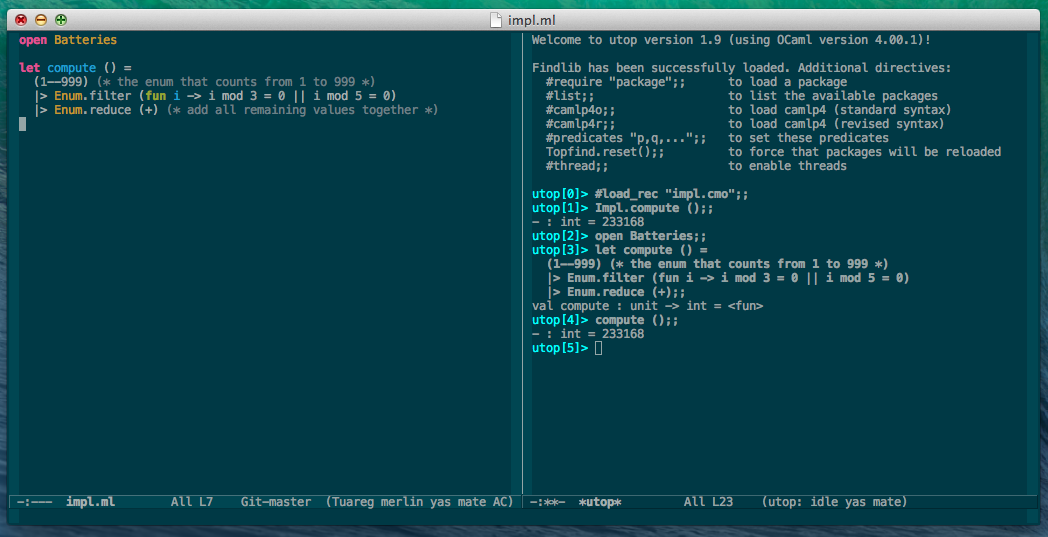The height and width of the screenshot is (537, 1048).
Task: Click the *utop* buffer name in mode line
Action: point(600,502)
